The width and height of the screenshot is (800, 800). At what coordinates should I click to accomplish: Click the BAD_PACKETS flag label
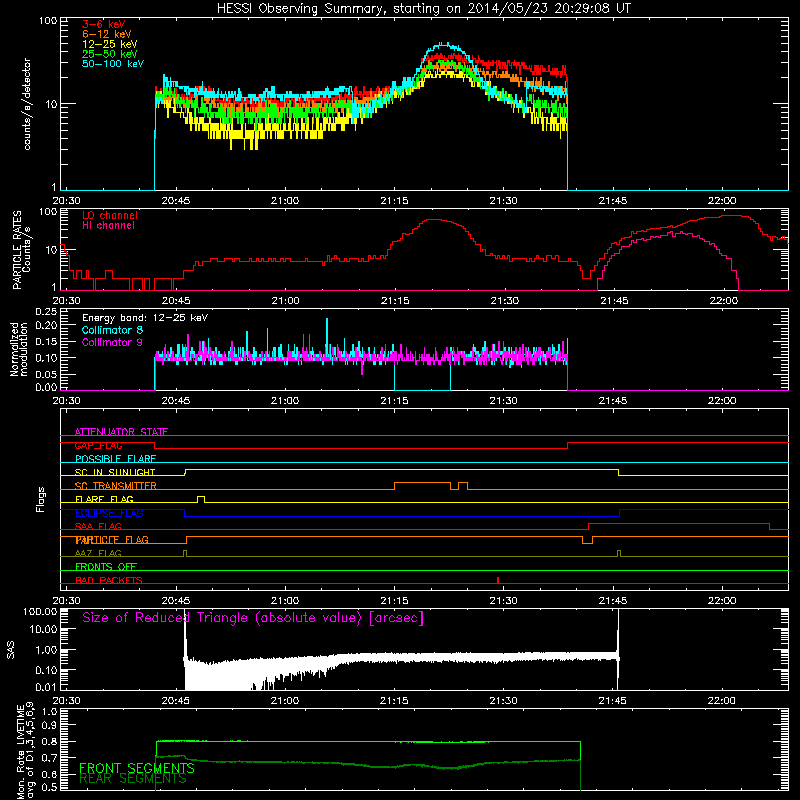tap(109, 580)
